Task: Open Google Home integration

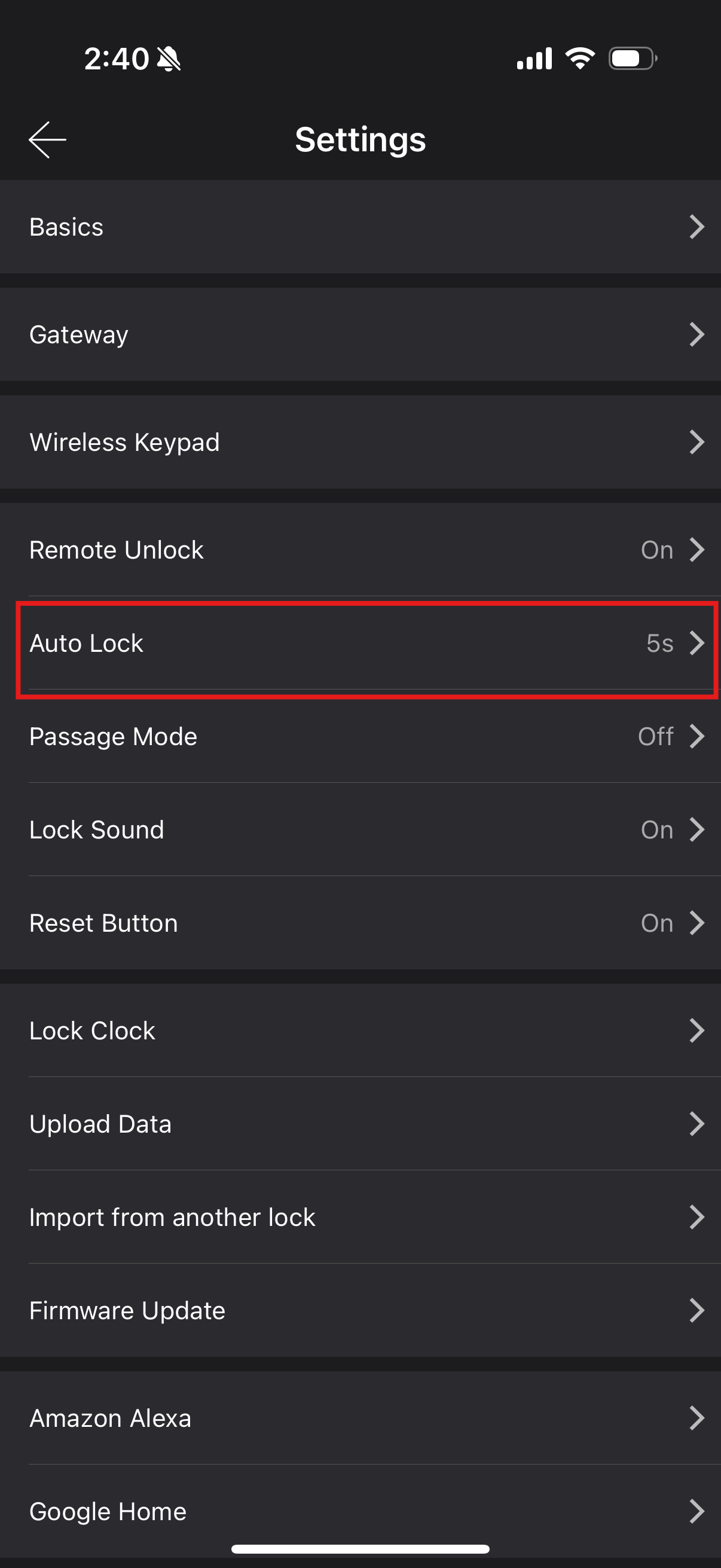Action: tap(360, 1511)
